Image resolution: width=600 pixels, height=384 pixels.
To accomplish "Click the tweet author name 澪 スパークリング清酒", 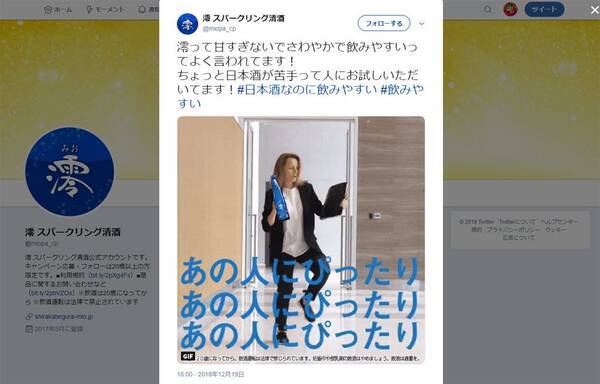I will pos(243,18).
